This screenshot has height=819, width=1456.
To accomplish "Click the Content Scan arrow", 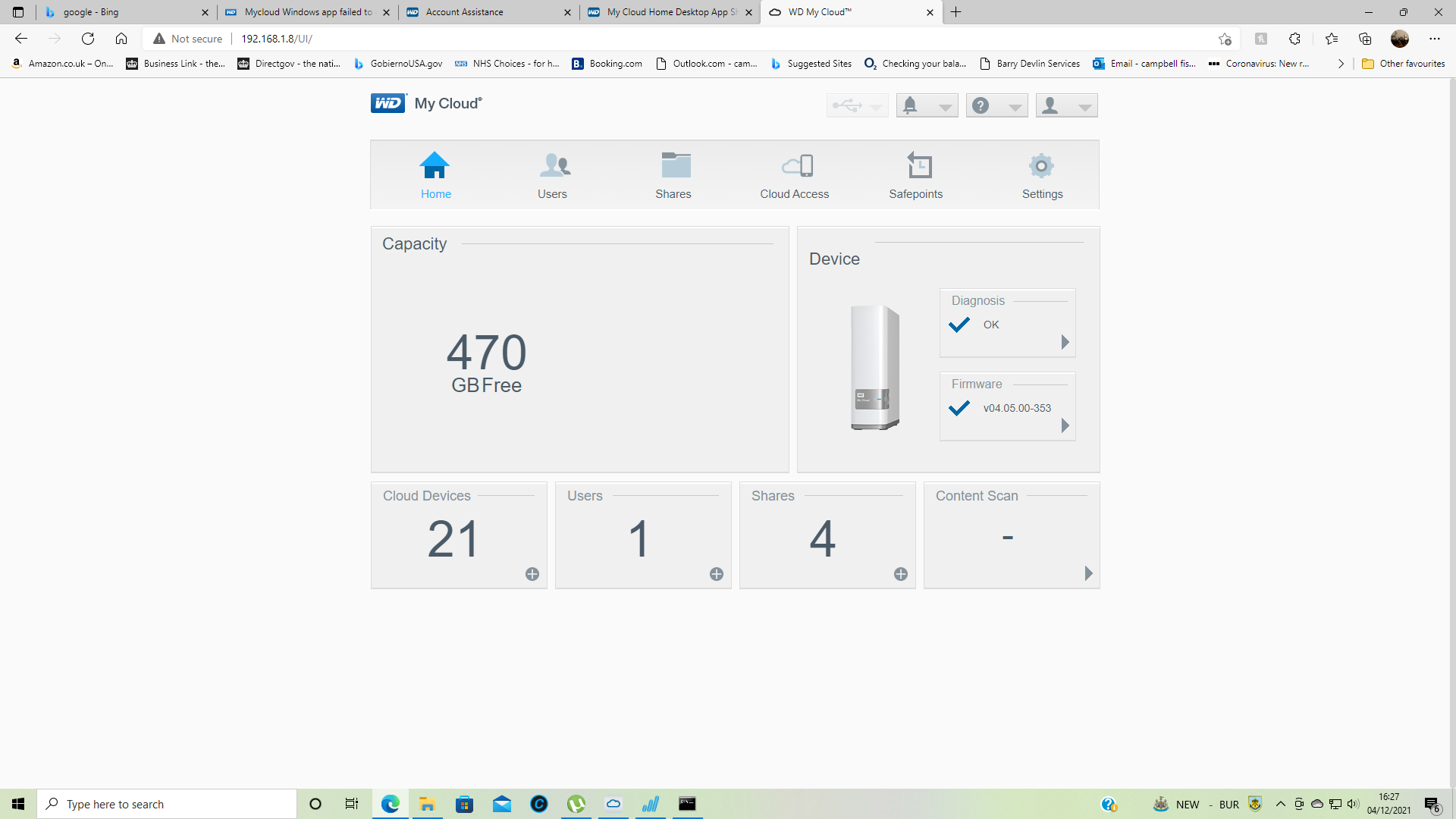I will pyautogui.click(x=1088, y=574).
